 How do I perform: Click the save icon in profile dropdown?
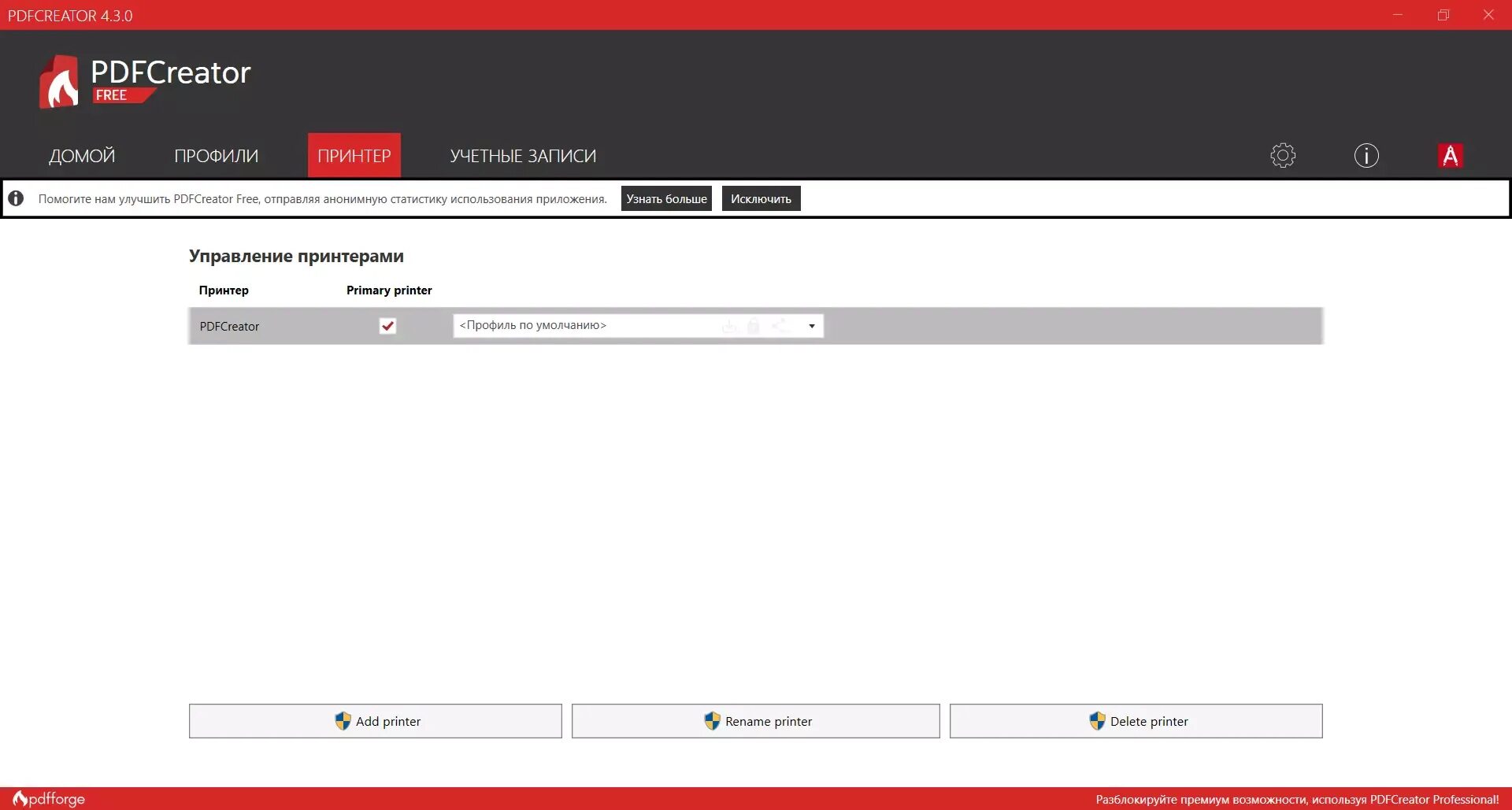[x=729, y=326]
